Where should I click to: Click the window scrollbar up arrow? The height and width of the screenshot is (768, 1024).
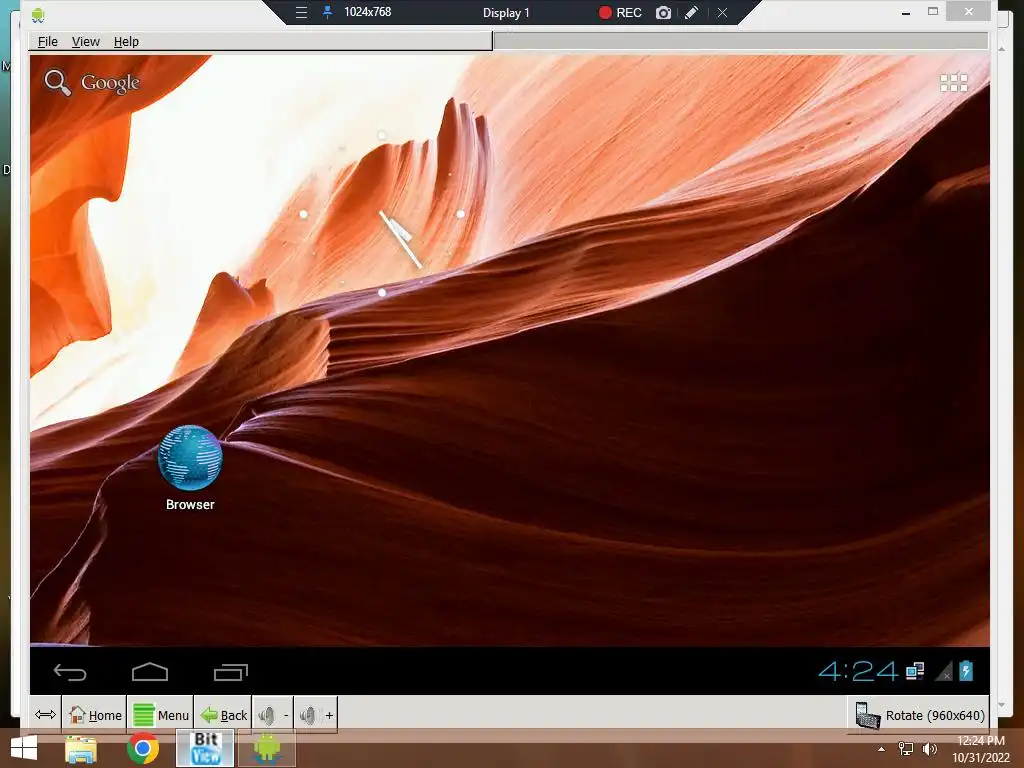coord(1002,48)
